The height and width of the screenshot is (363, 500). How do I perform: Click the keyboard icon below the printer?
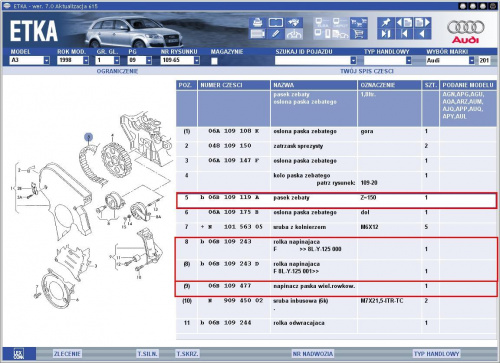tap(257, 34)
